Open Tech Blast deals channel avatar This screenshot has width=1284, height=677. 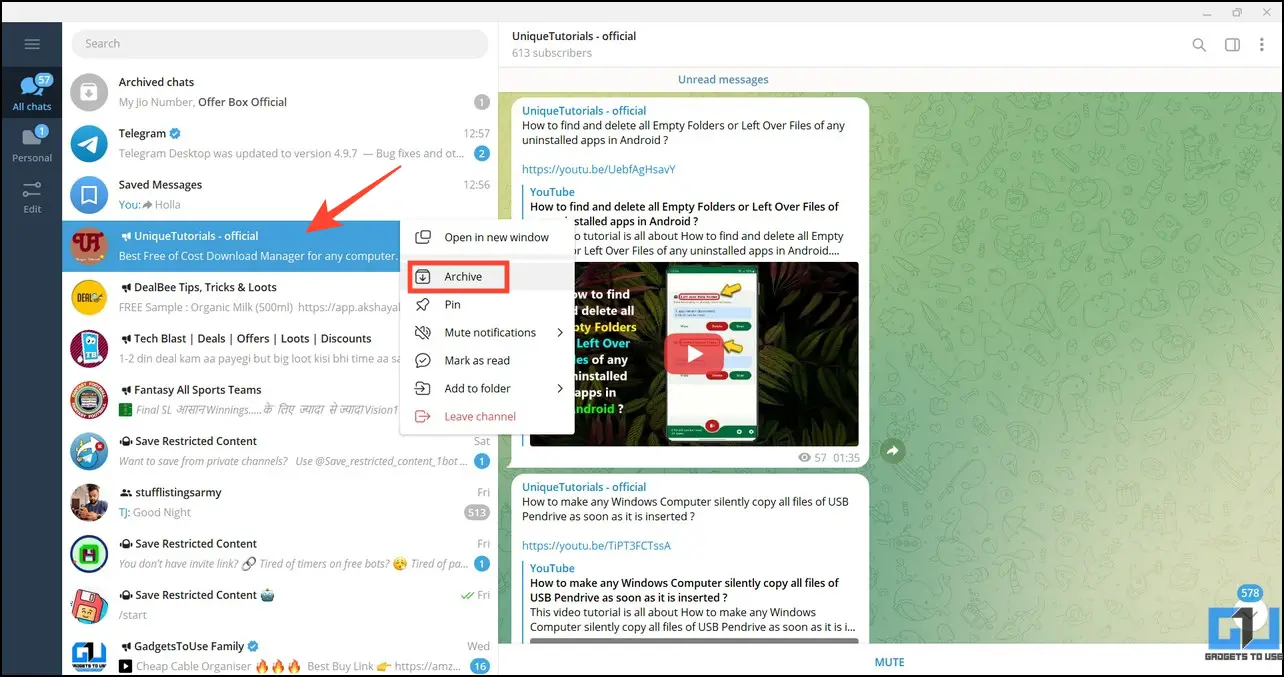coord(89,349)
